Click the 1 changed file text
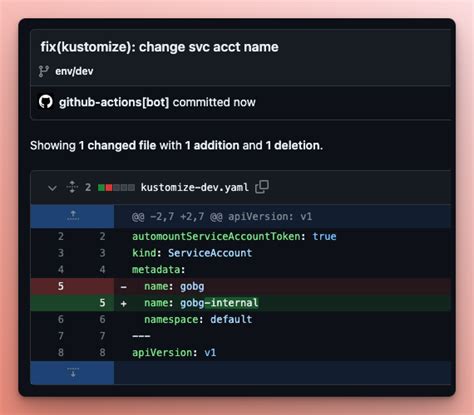The width and height of the screenshot is (474, 415). (x=117, y=145)
